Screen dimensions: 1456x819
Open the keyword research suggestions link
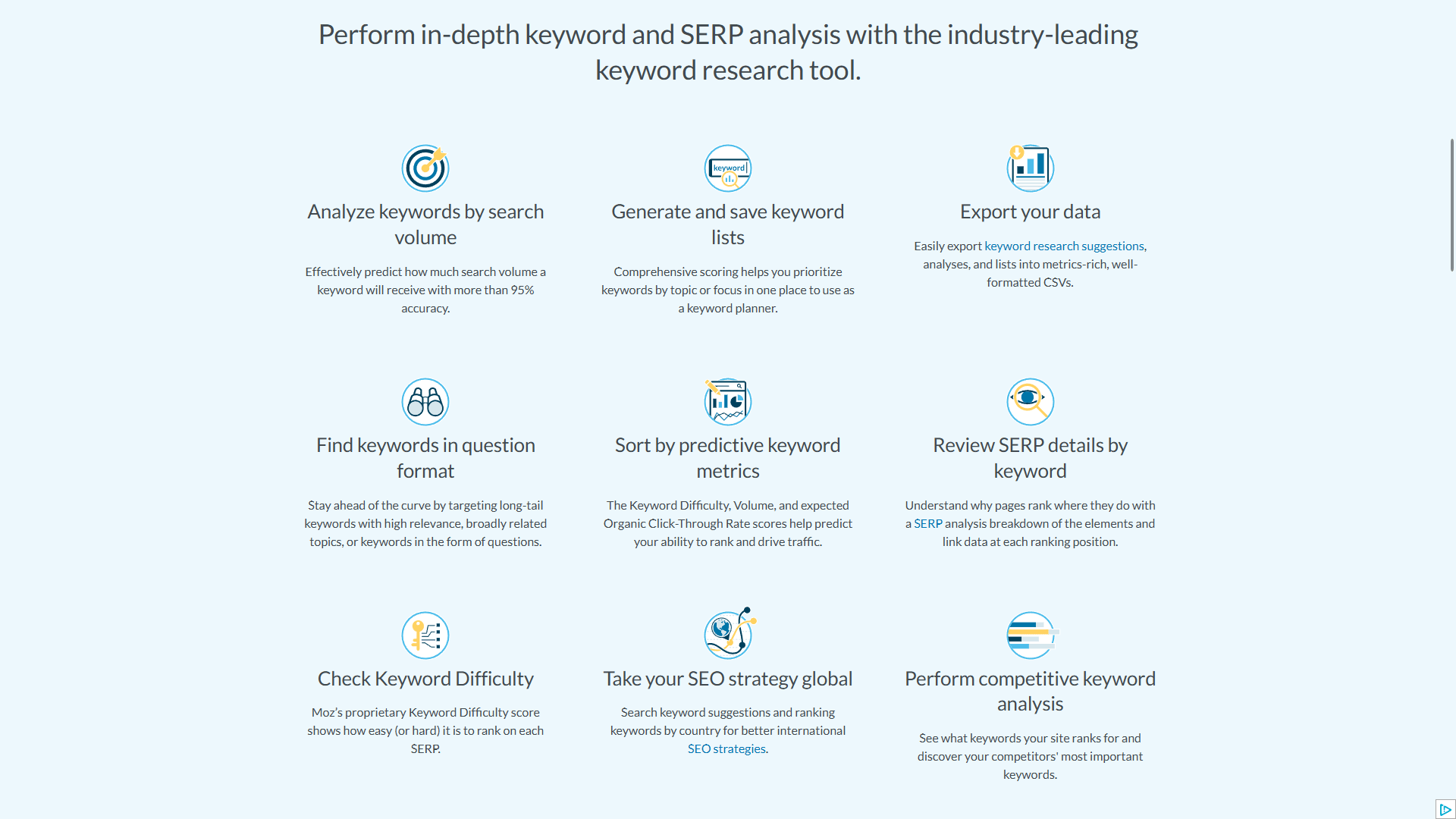click(x=1064, y=246)
